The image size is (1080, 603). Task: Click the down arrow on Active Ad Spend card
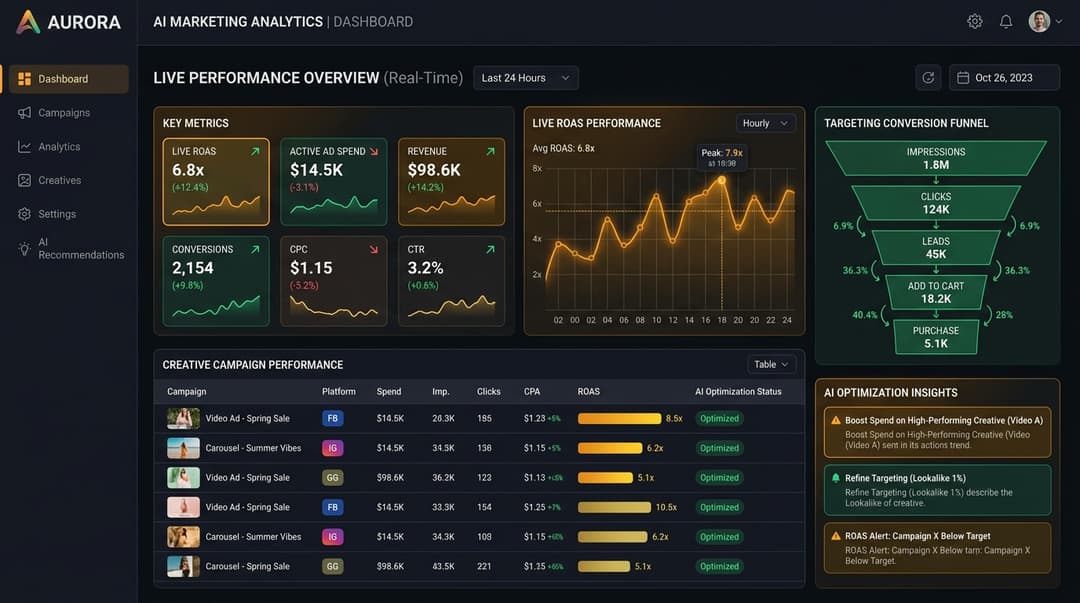(374, 152)
